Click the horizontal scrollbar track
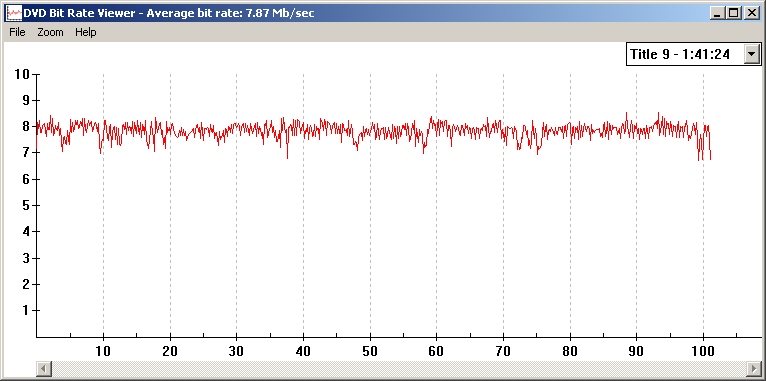The height and width of the screenshot is (381, 766). point(399,368)
